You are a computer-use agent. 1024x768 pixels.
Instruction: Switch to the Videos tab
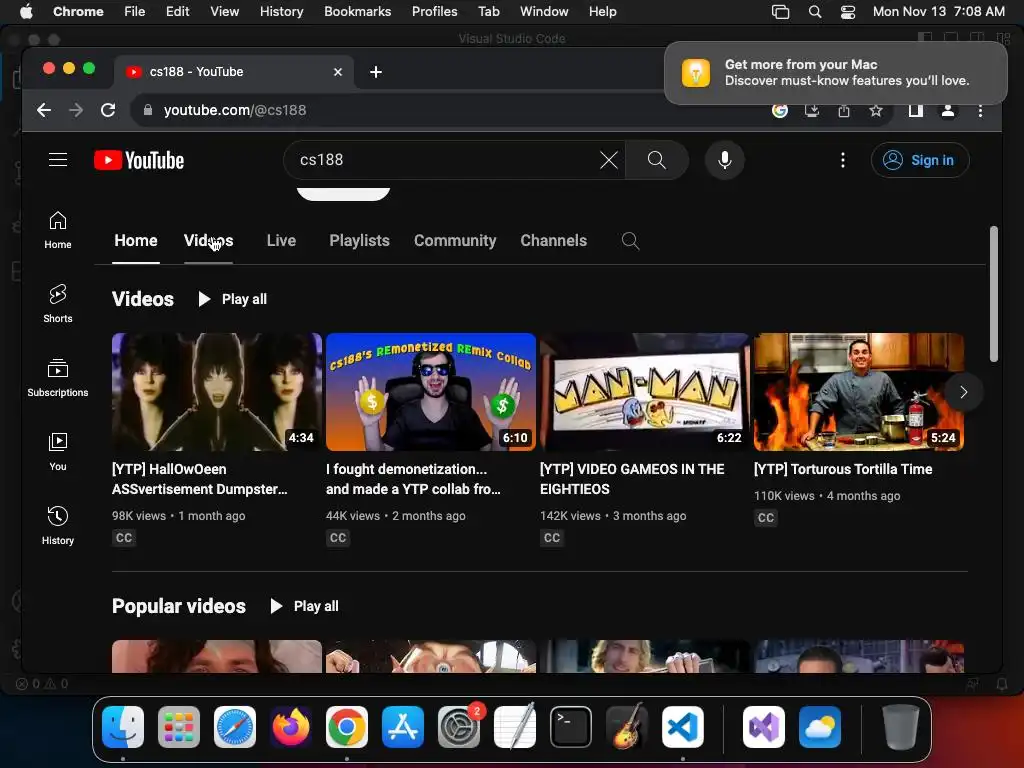tap(208, 240)
